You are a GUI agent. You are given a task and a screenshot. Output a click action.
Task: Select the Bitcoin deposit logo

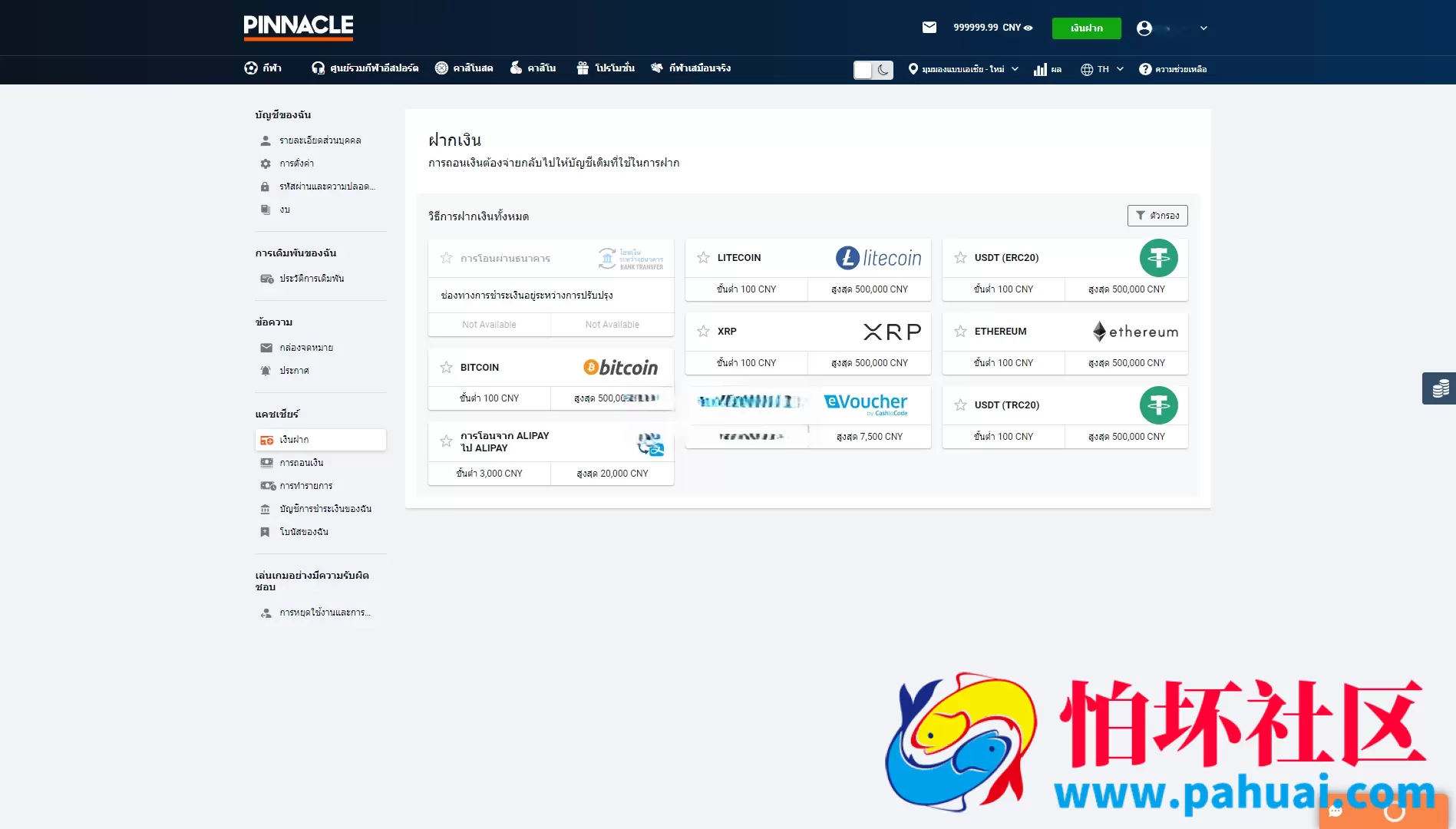point(620,368)
